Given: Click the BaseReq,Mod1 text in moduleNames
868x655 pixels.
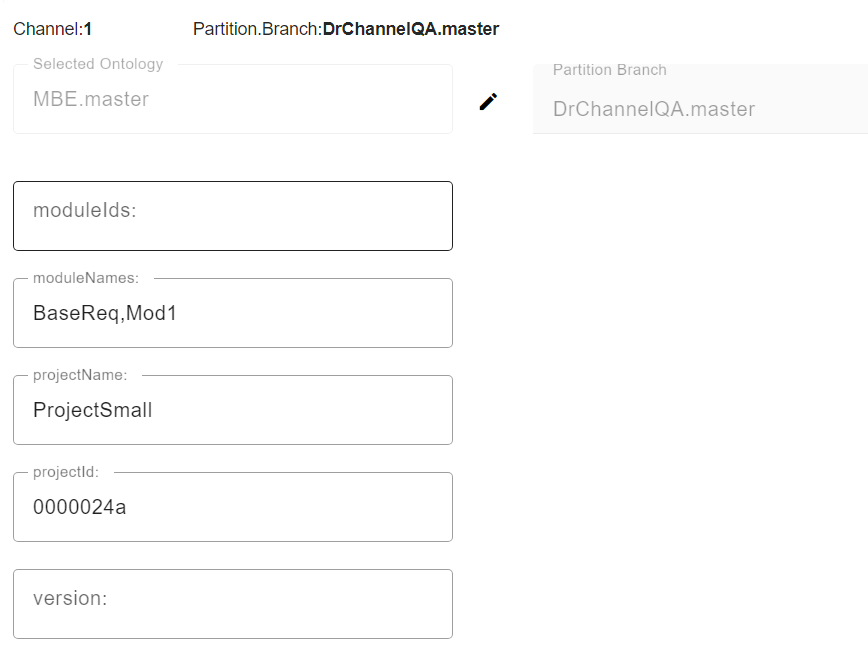Looking at the screenshot, I should click(x=105, y=313).
